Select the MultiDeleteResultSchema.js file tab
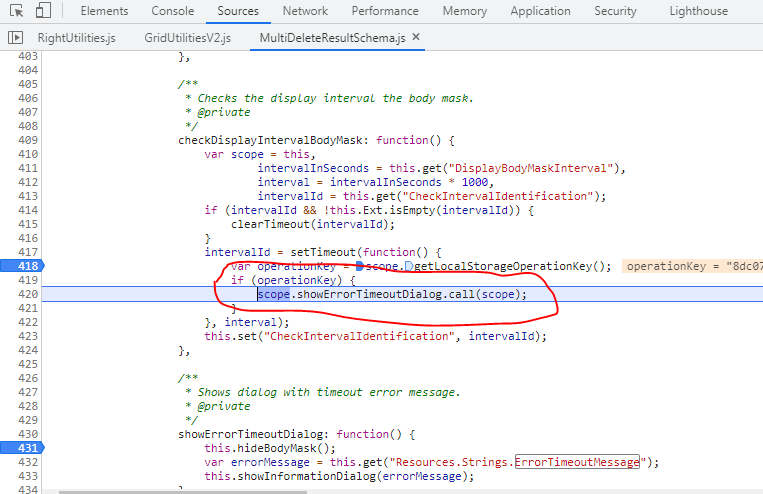This screenshot has width=763, height=494. click(332, 37)
